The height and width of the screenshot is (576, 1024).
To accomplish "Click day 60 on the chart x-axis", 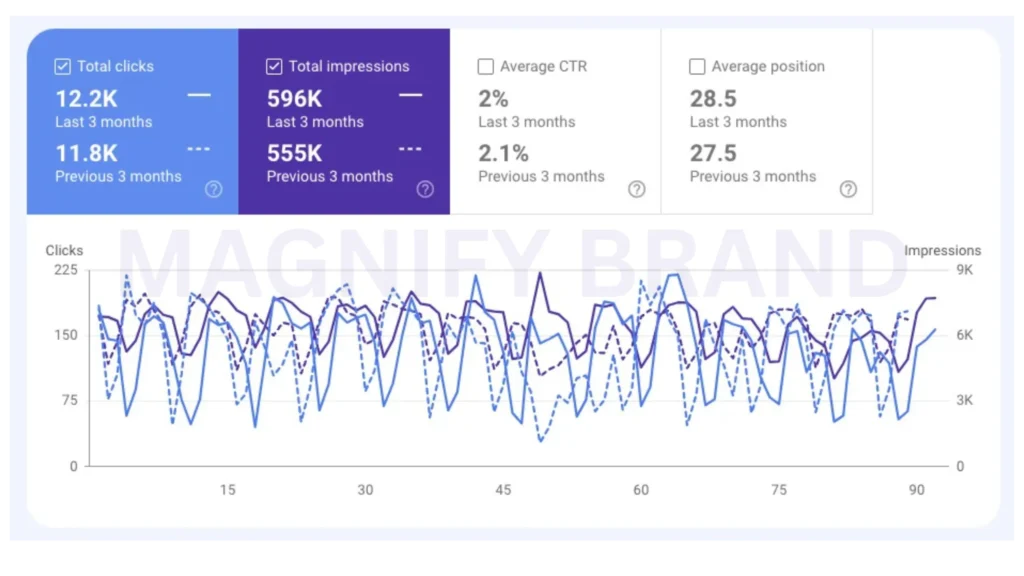I will point(641,490).
